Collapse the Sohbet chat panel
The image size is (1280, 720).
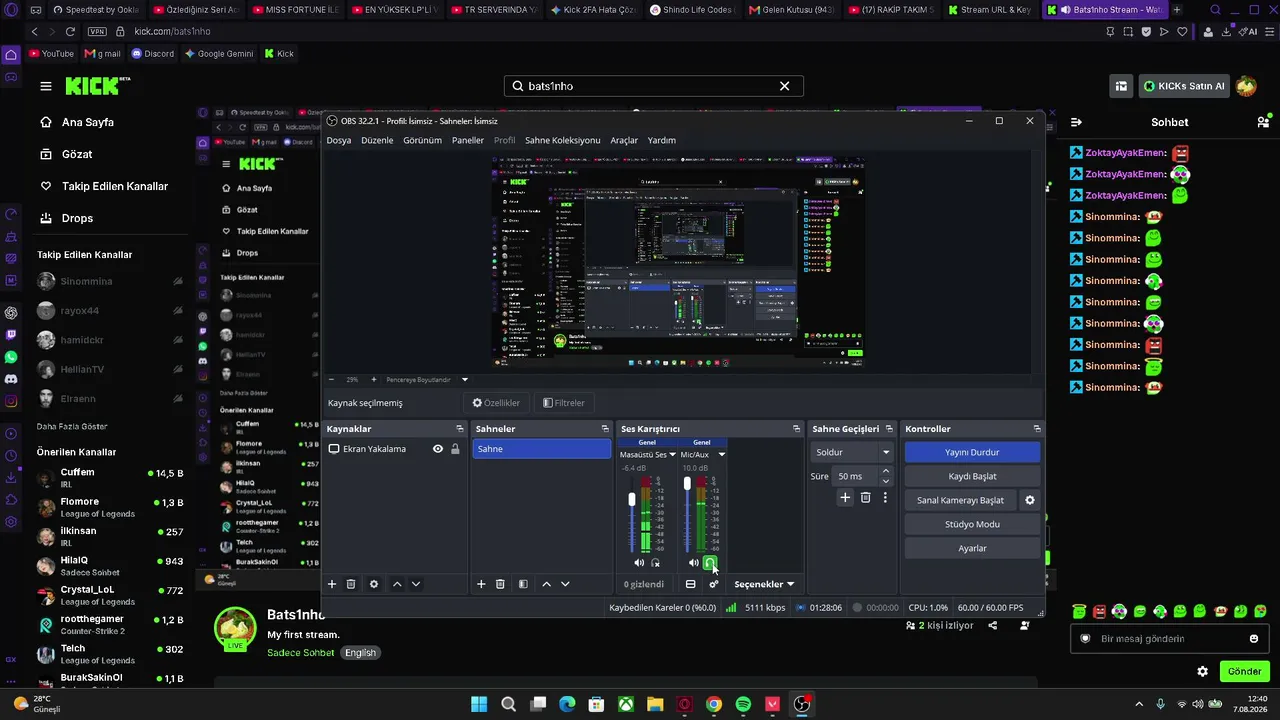1076,122
